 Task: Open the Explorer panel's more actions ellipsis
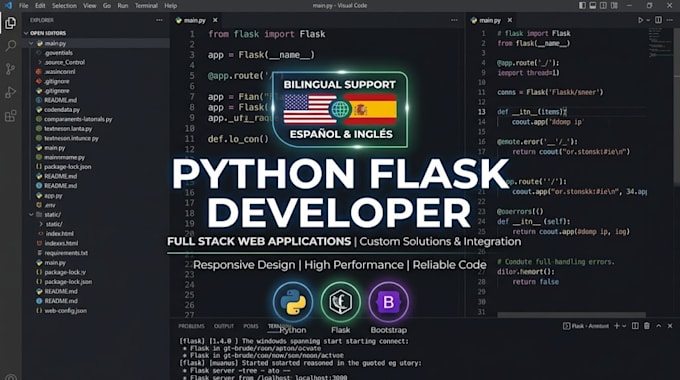tap(159, 20)
